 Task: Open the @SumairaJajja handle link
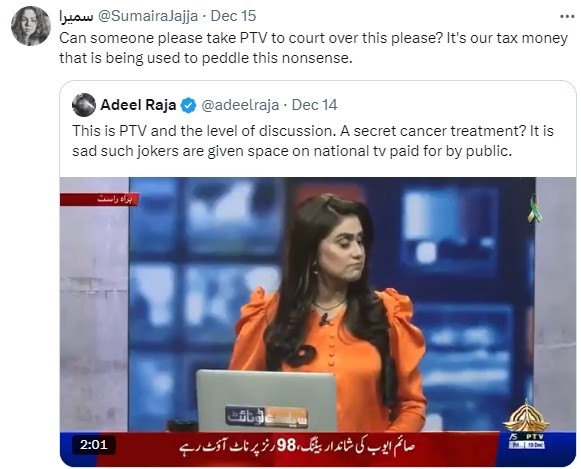tap(147, 16)
